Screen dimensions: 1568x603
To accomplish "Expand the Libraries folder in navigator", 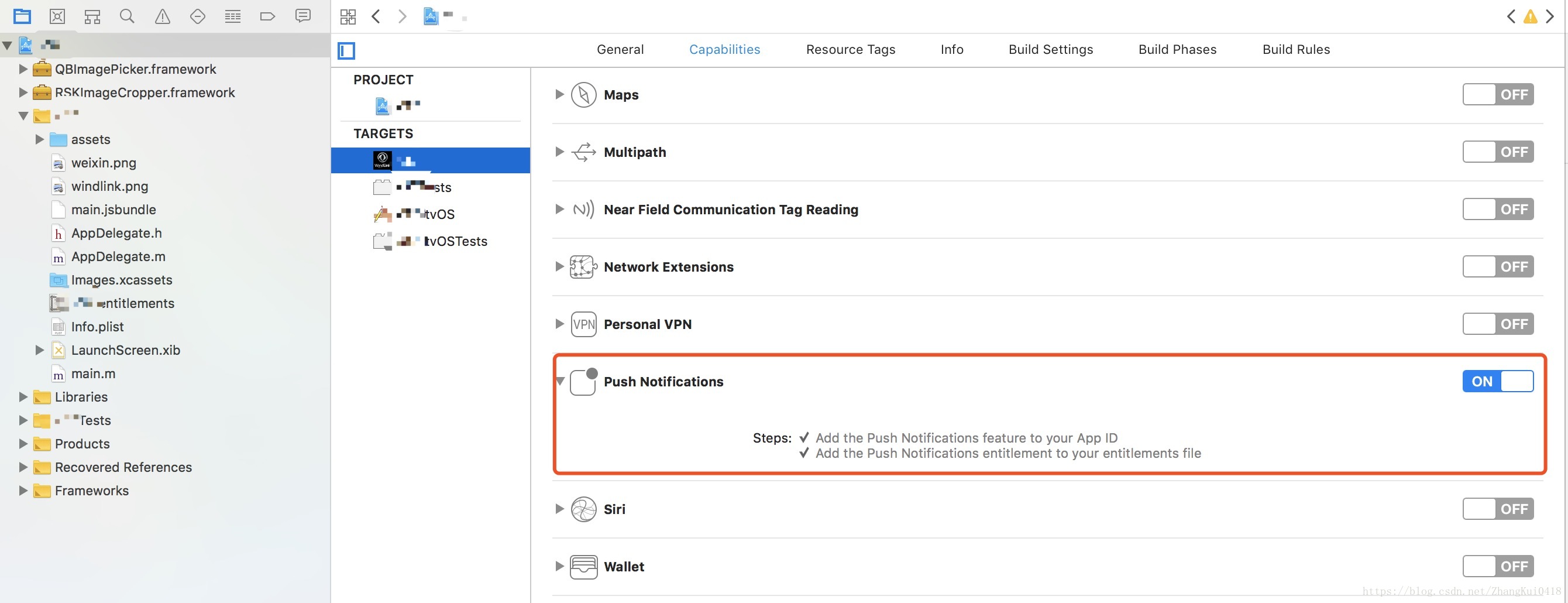I will pos(23,397).
